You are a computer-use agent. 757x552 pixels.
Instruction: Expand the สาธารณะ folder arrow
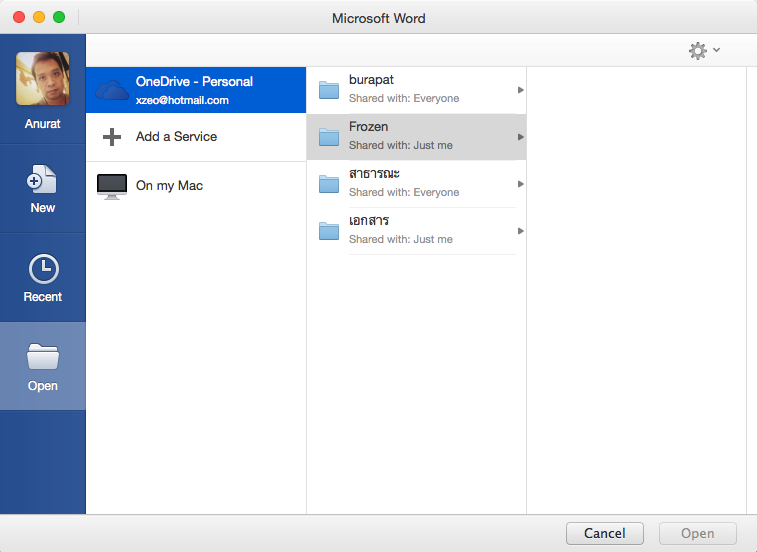[520, 184]
